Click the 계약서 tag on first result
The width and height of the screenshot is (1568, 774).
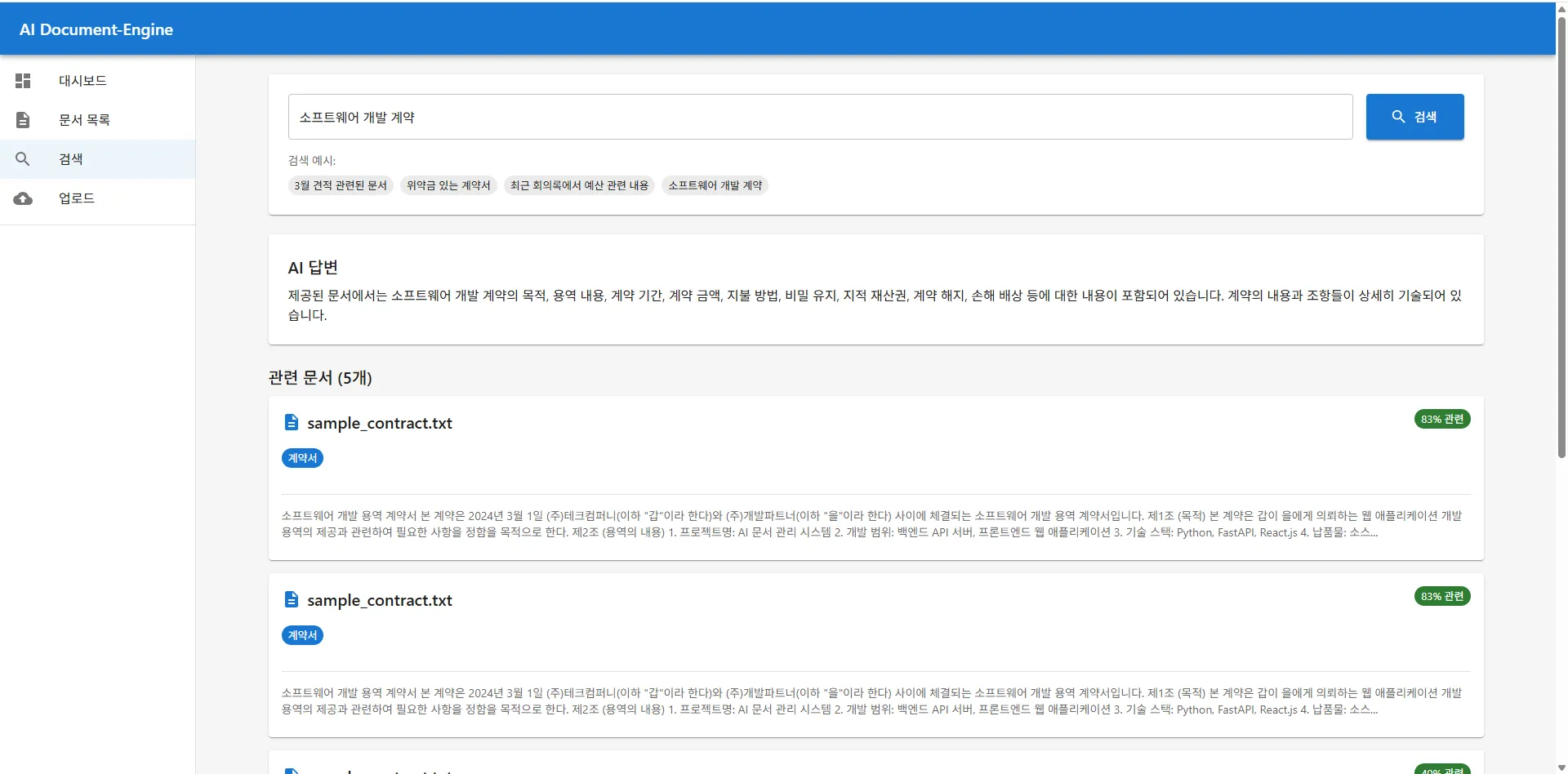click(302, 458)
